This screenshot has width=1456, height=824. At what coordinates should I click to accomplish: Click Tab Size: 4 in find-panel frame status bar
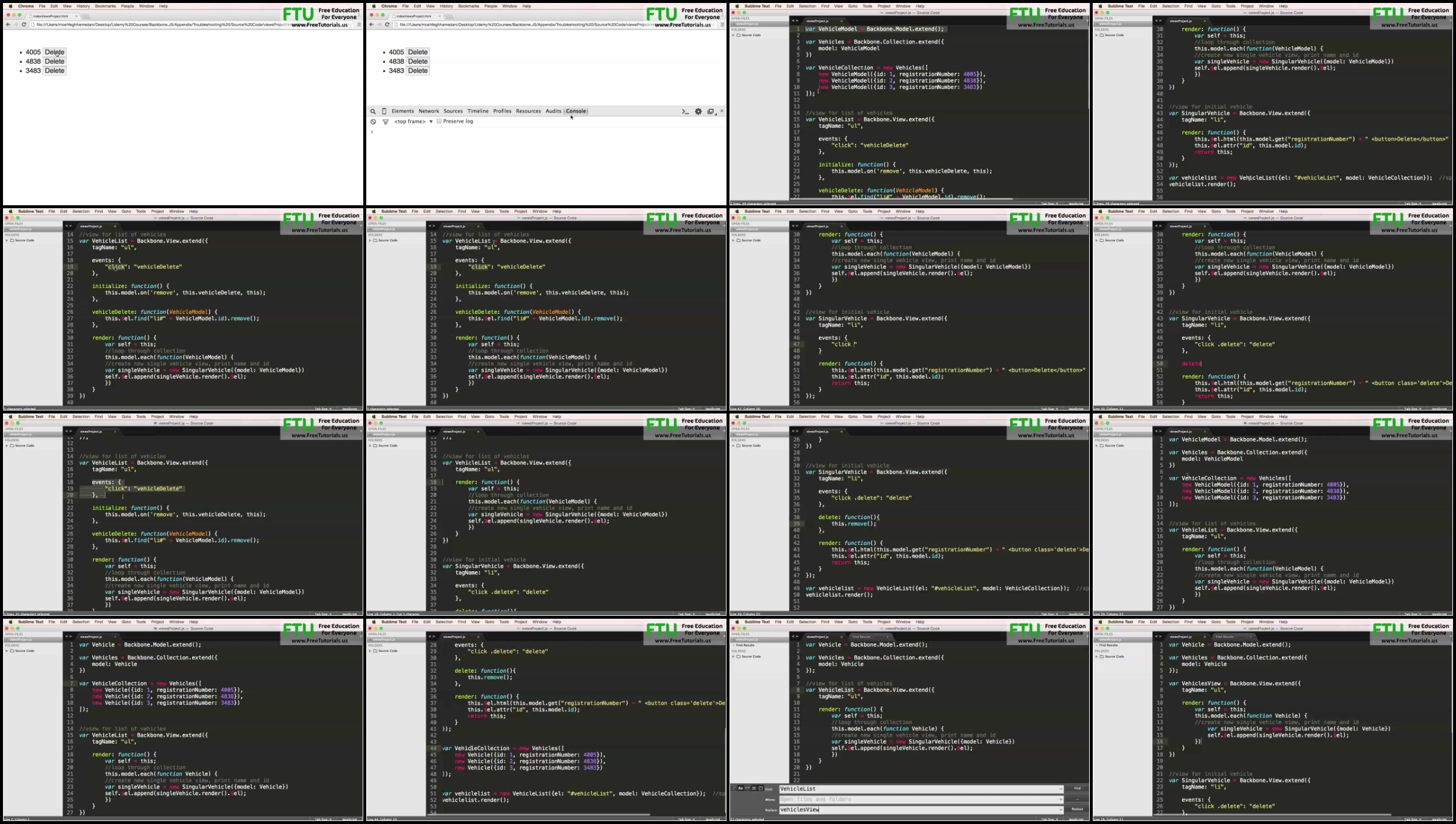click(x=1050, y=819)
